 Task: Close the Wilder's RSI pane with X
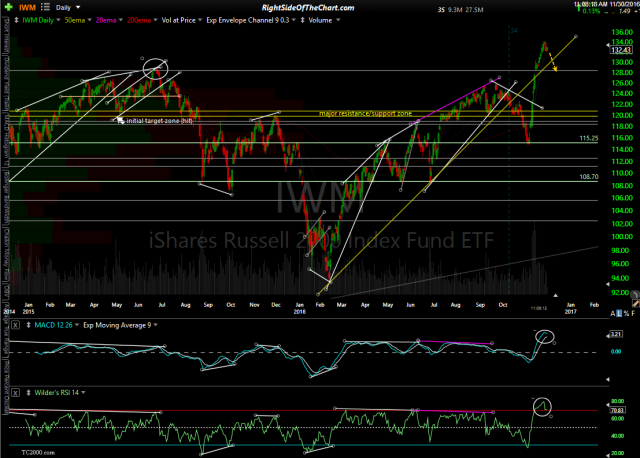point(15,393)
